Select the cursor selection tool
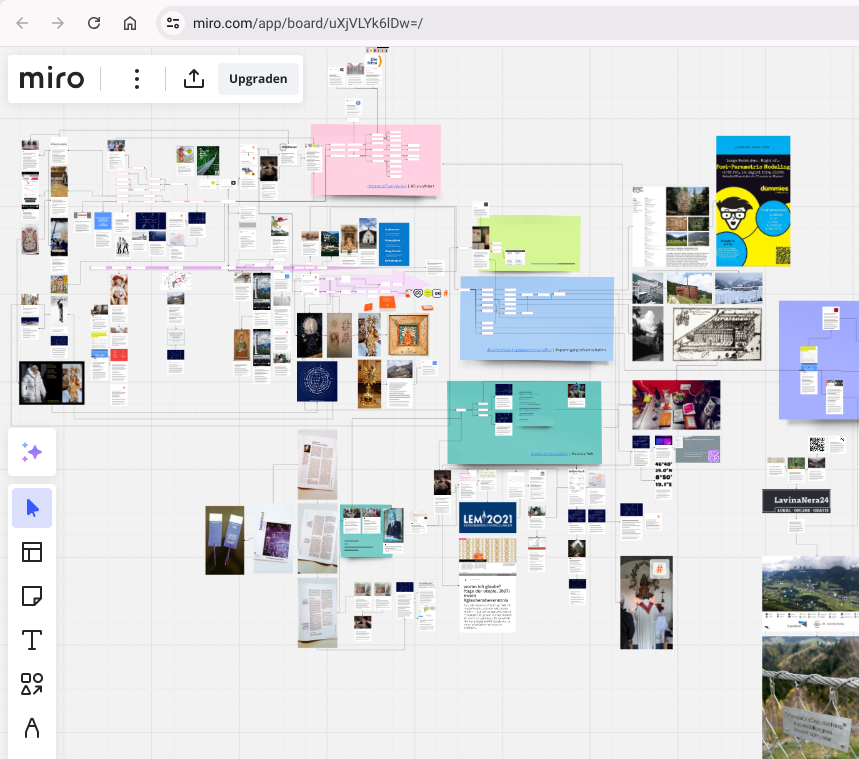The image size is (859, 759). pos(32,508)
